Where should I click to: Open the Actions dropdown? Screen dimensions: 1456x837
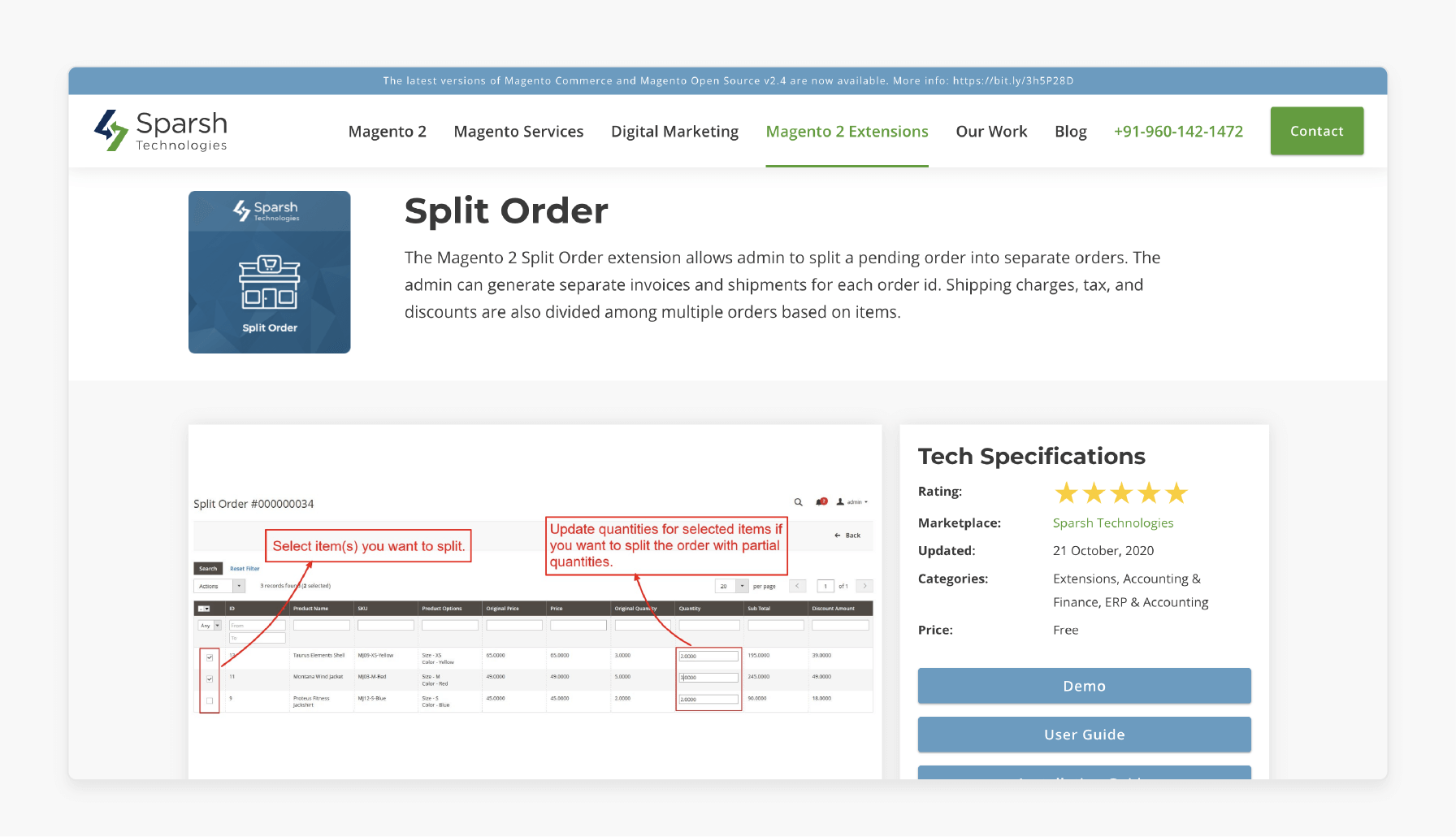pos(219,586)
